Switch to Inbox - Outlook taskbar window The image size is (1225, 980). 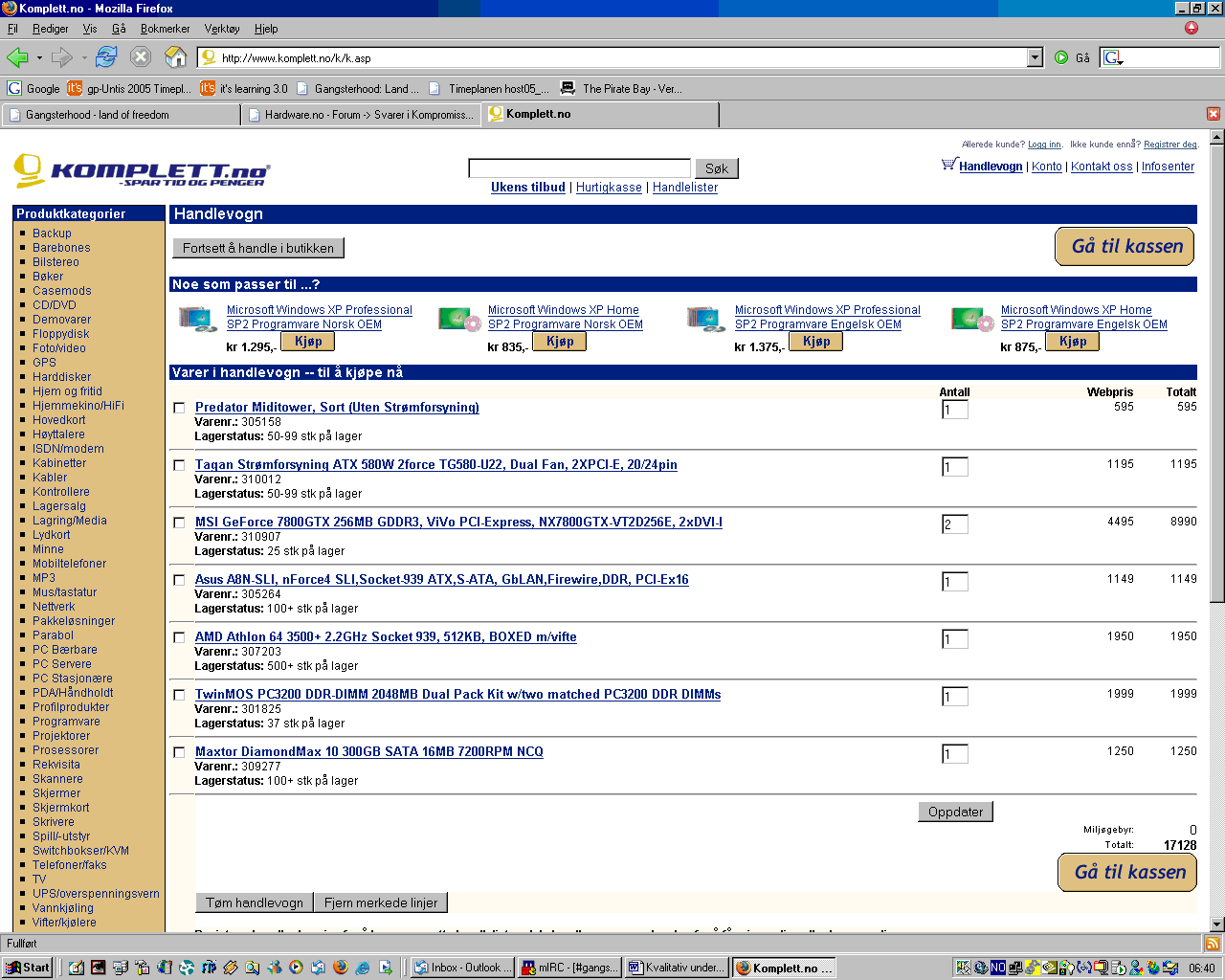tap(463, 968)
